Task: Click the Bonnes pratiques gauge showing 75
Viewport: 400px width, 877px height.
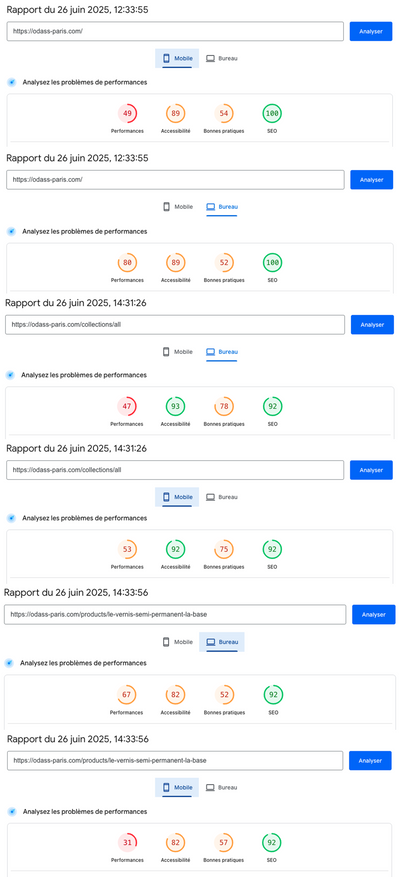Action: (224, 549)
